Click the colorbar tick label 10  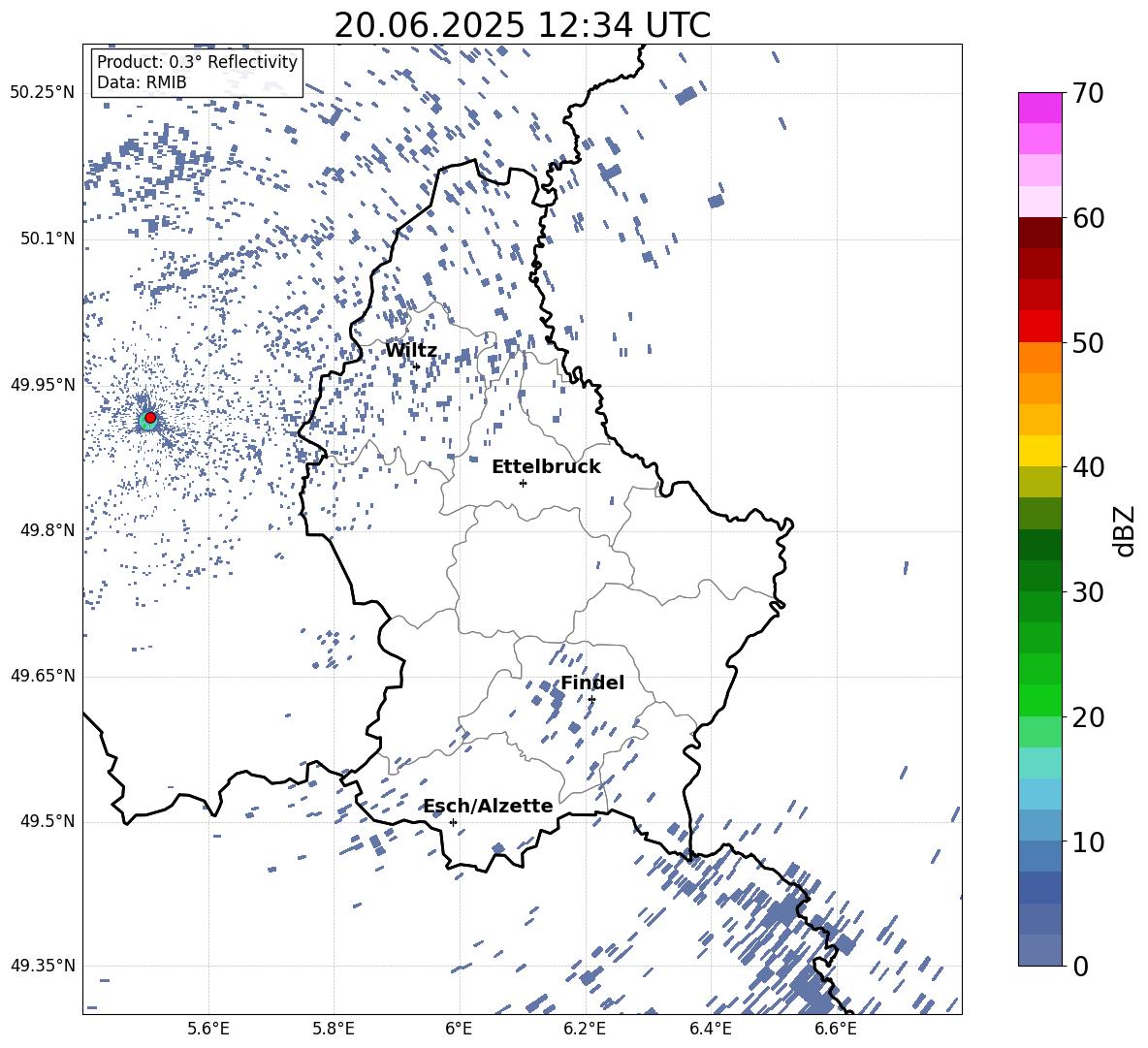pyautogui.click(x=1088, y=842)
